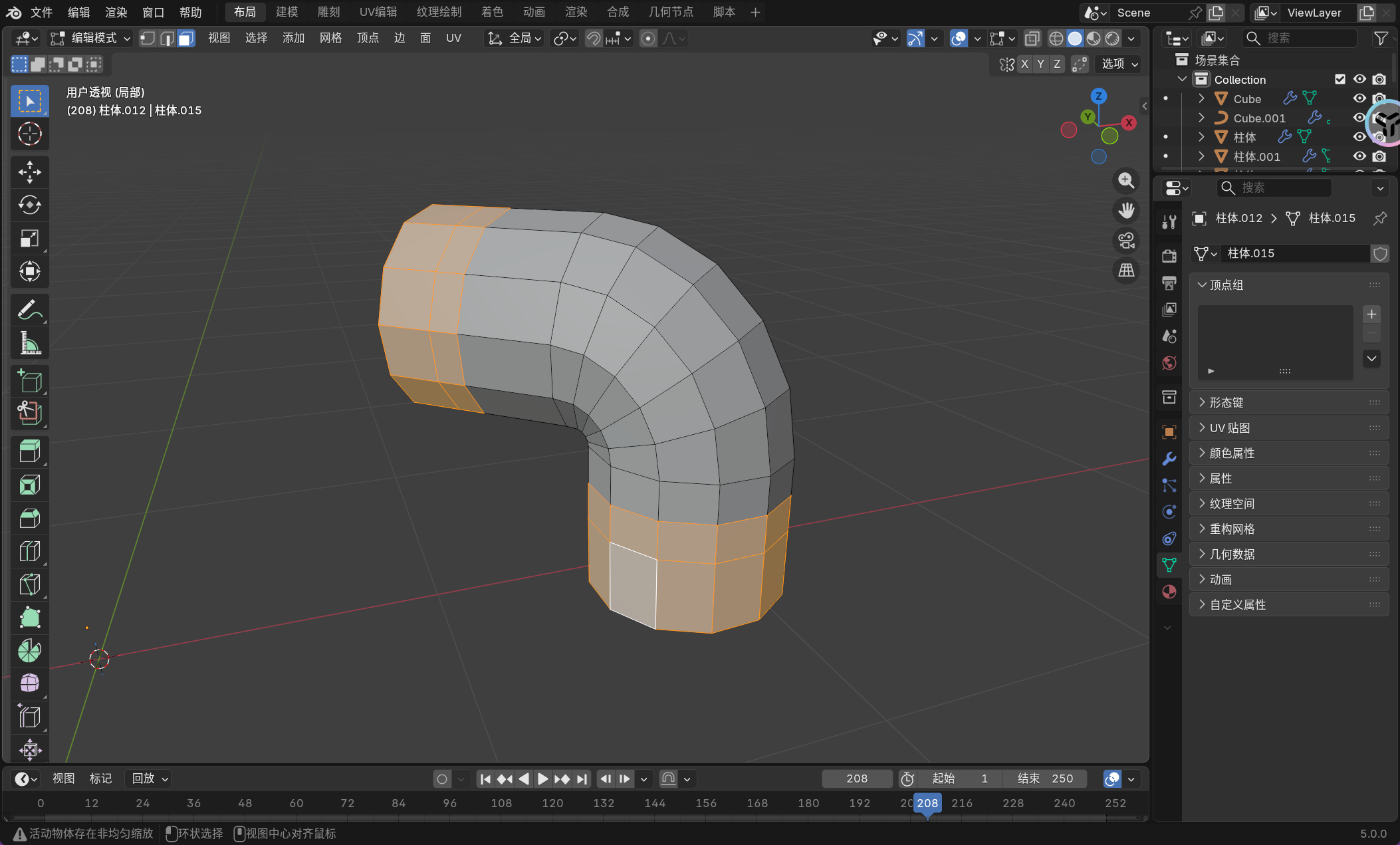Viewport: 1400px width, 845px height.
Task: Choose the Loop Cut tool
Action: tap(29, 551)
